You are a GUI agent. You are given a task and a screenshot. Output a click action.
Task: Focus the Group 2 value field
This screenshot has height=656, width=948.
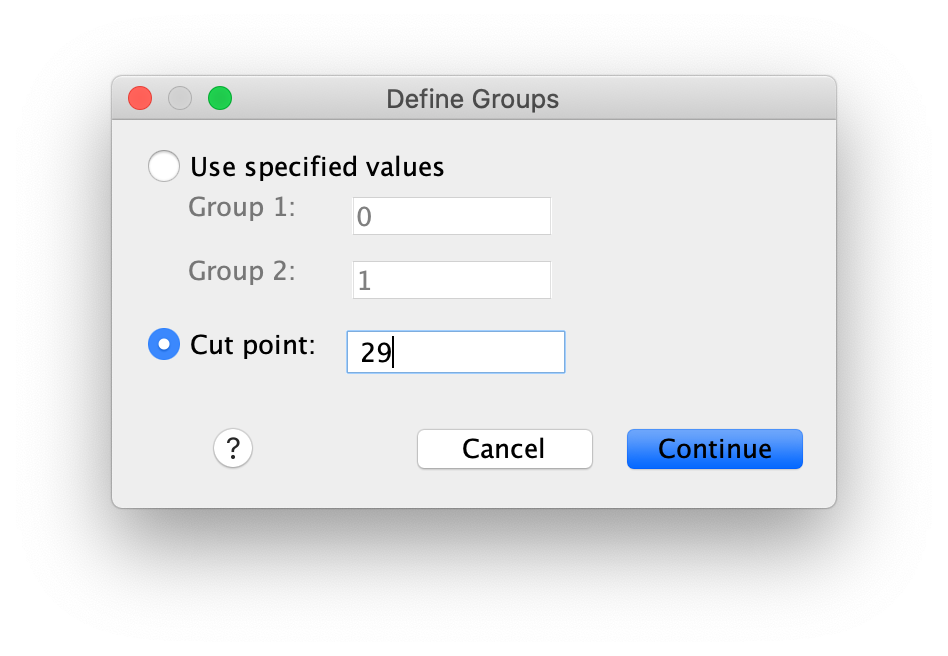pos(452,280)
